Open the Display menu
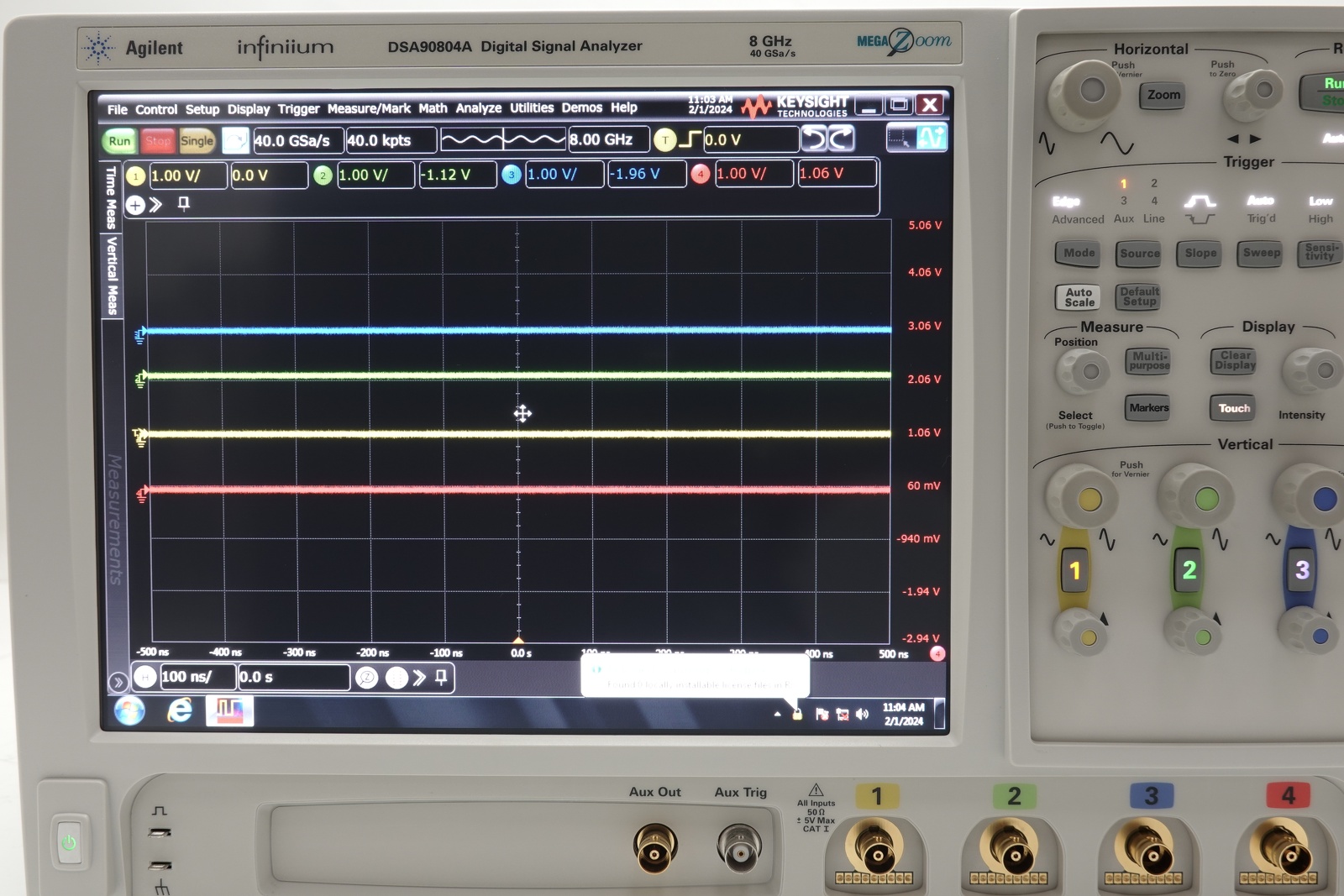 pos(249,109)
